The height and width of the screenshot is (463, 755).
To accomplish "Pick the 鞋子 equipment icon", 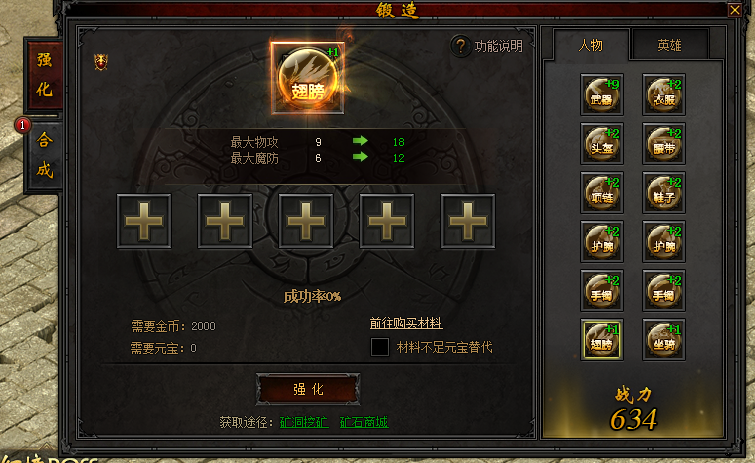I will click(664, 193).
